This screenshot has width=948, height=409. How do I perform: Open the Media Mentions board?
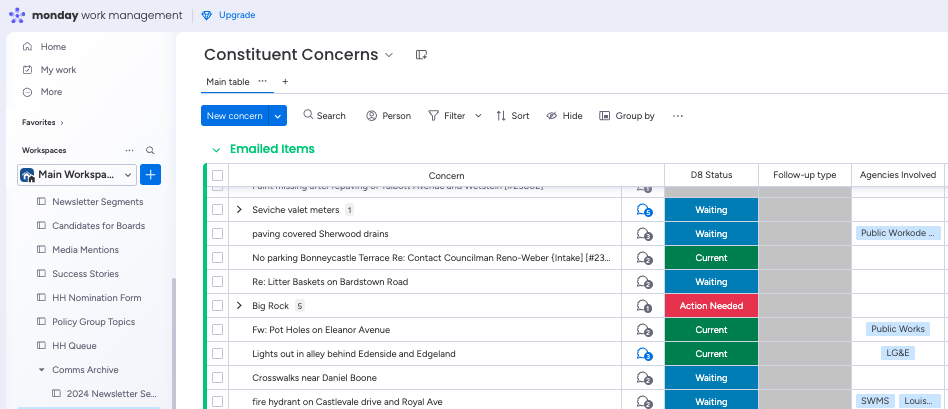pyautogui.click(x=85, y=249)
